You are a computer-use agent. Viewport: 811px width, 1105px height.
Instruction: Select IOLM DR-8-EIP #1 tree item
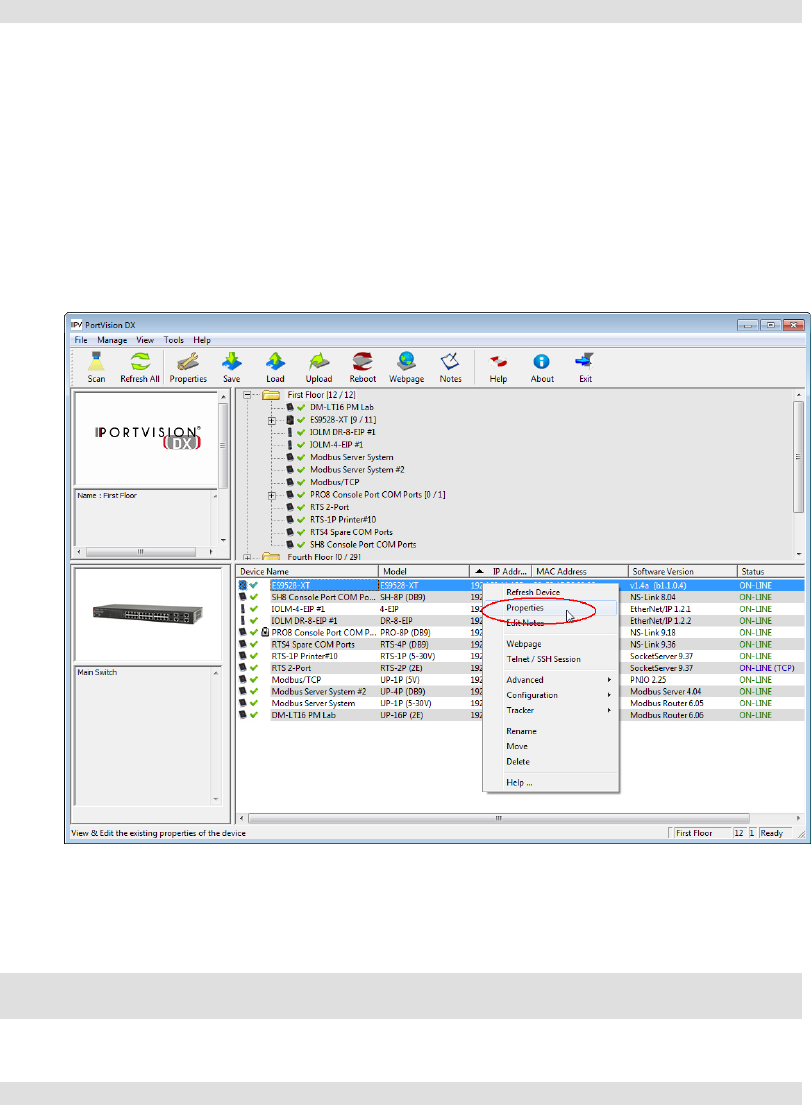[342, 432]
